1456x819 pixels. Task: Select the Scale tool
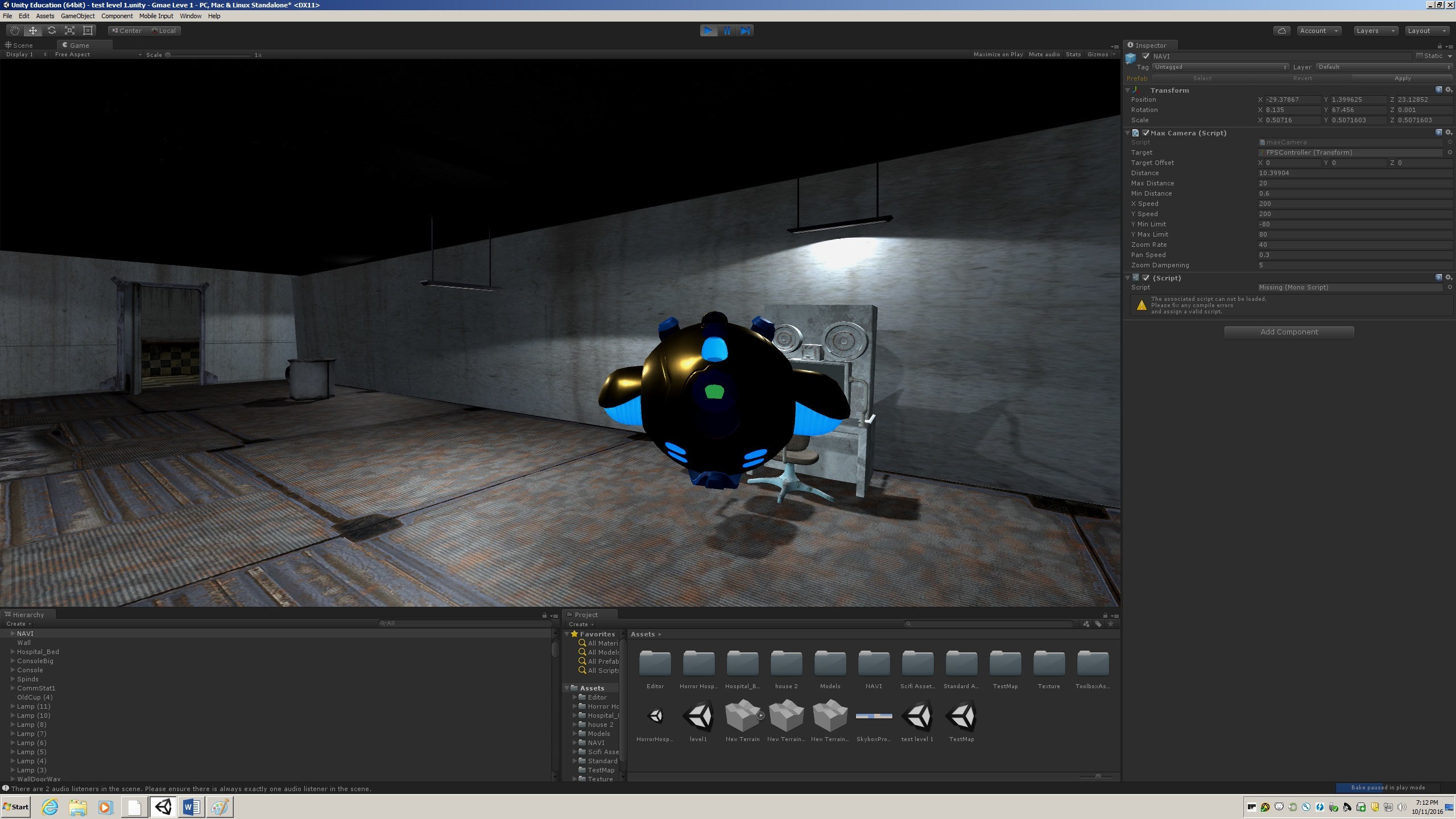pos(69,31)
